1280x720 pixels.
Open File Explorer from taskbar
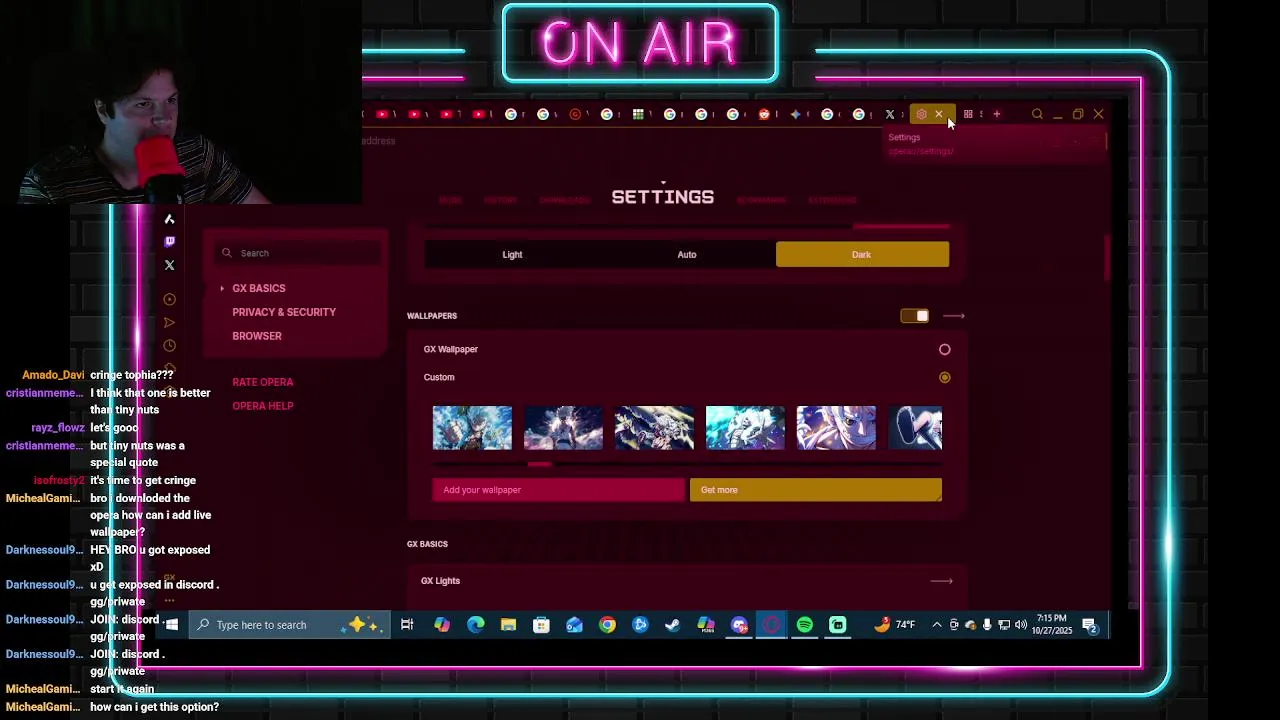point(508,625)
